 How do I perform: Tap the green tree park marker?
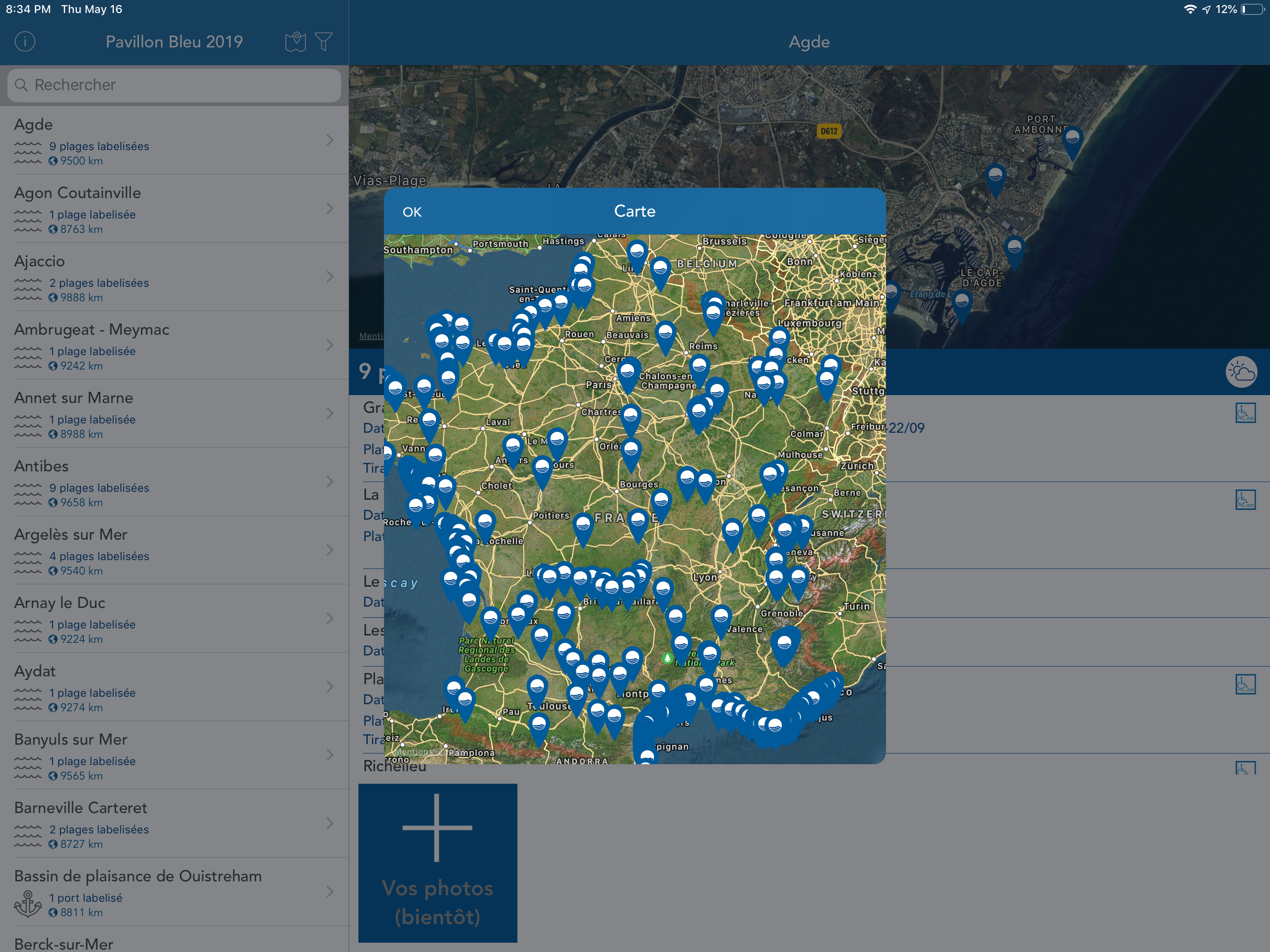(x=667, y=658)
